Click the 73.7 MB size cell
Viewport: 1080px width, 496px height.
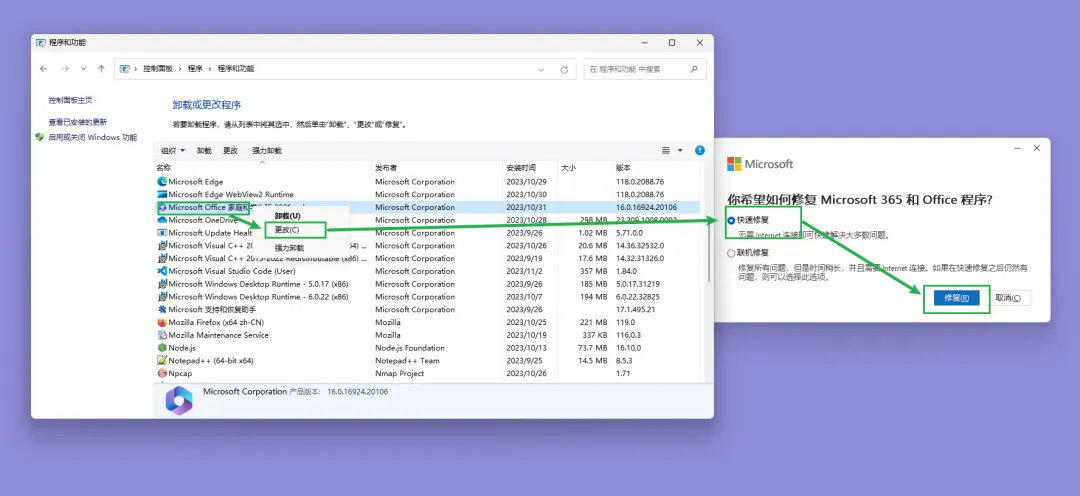592,348
